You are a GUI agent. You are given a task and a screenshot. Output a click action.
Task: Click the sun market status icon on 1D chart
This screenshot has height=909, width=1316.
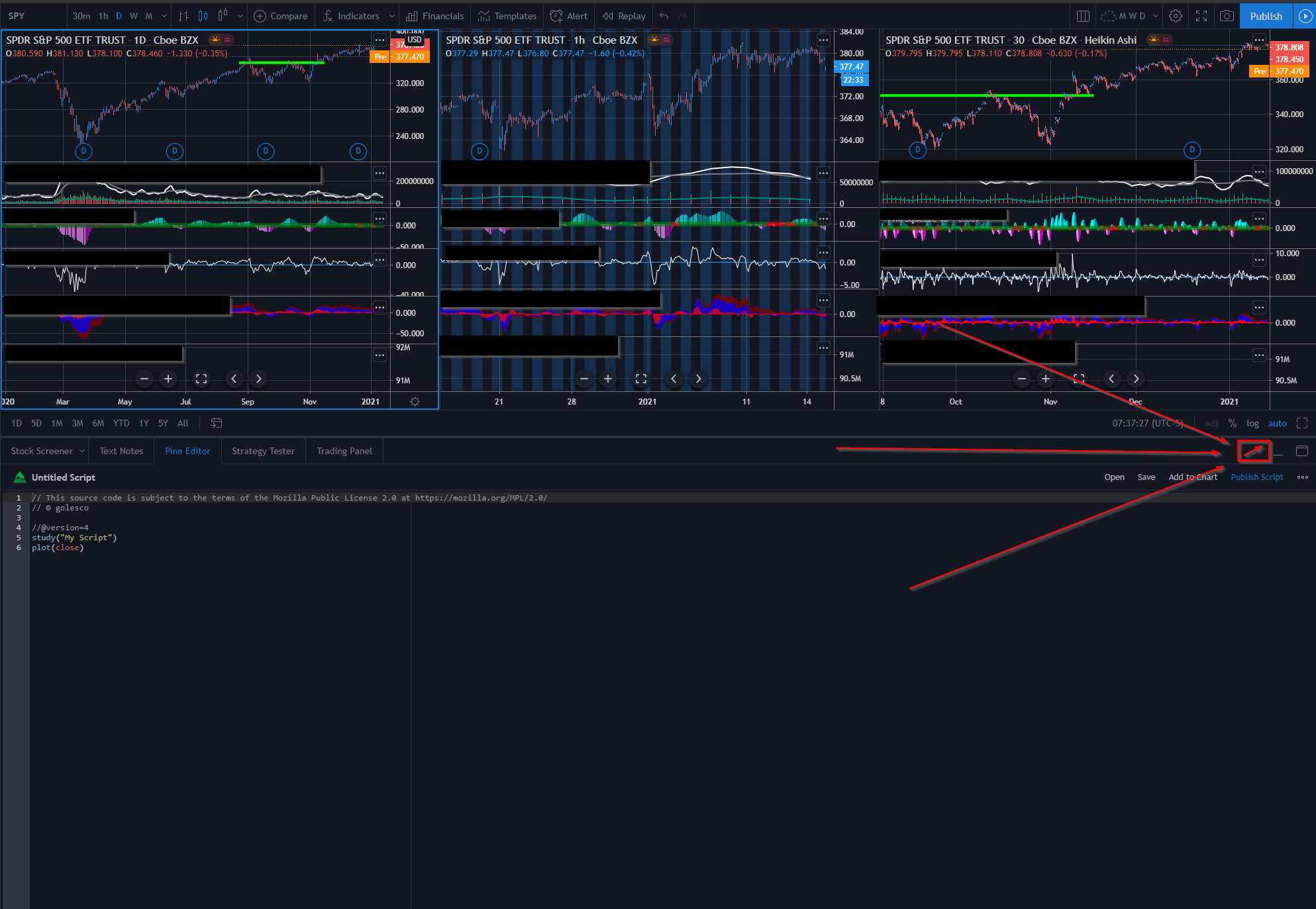click(215, 40)
